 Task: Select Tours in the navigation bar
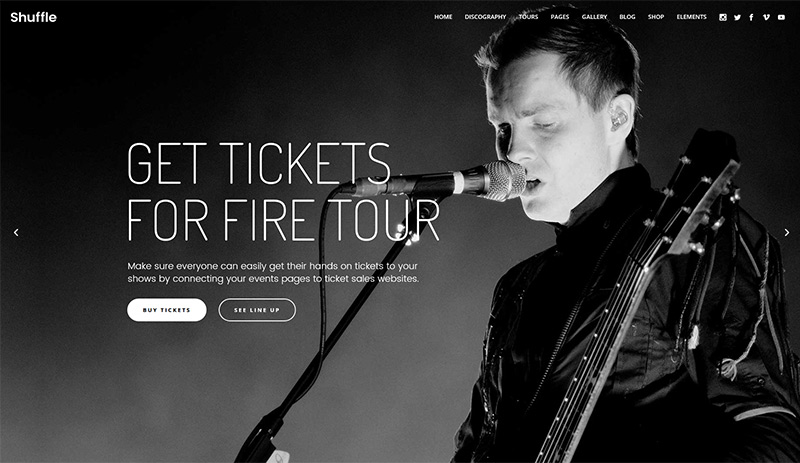click(528, 17)
